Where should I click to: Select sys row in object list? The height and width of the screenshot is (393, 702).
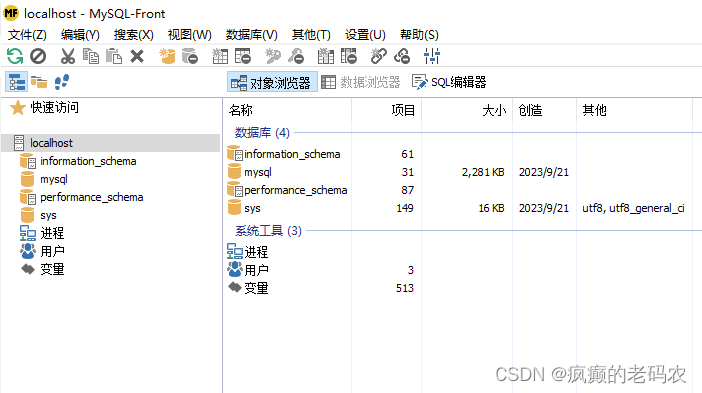point(252,208)
